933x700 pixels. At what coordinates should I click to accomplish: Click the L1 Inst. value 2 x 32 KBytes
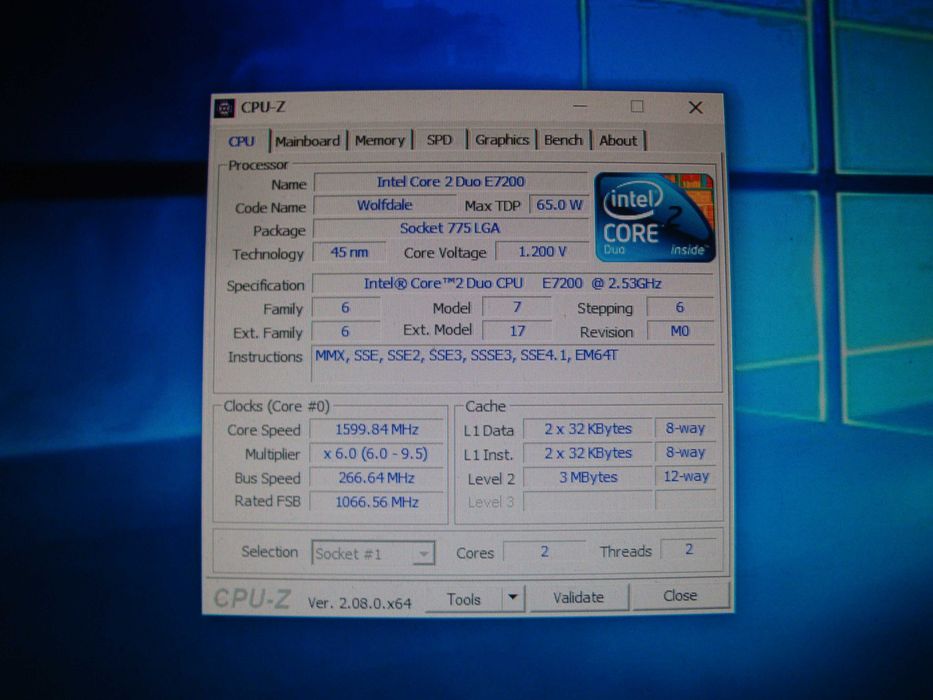(x=588, y=454)
